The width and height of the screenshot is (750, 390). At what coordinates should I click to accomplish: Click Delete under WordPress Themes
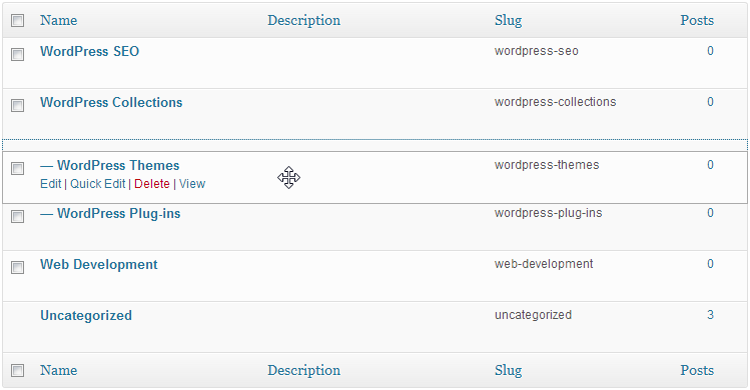coord(152,184)
